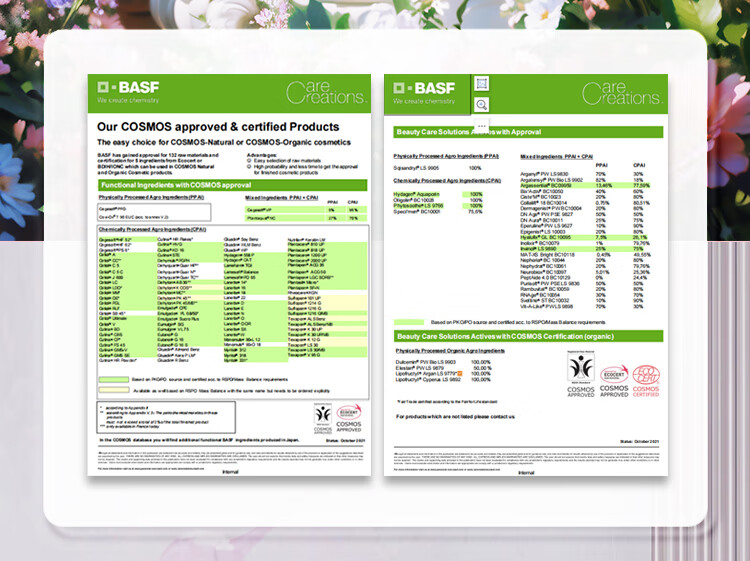Click 'For products which are not listed please contact us'
Screen dimensions: 750x561
click(455, 415)
